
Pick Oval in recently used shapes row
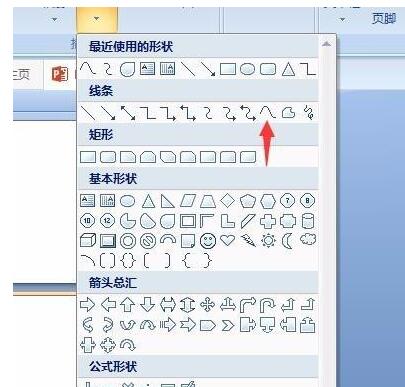pyautogui.click(x=247, y=69)
